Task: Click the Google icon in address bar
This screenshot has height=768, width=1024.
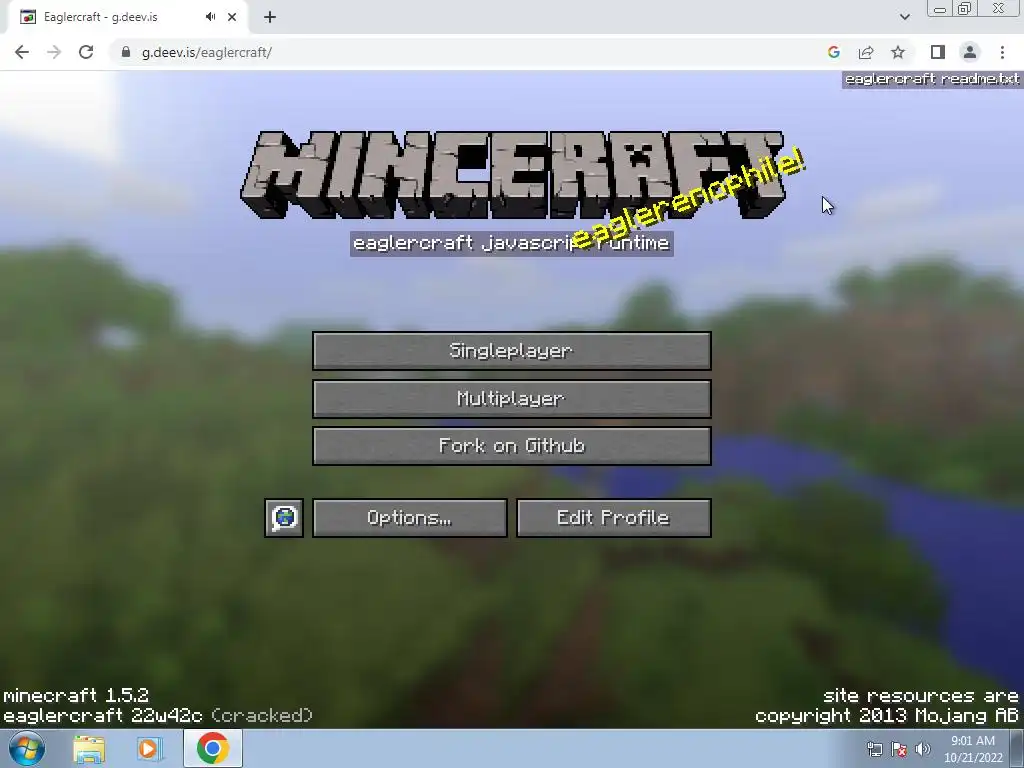Action: (x=833, y=52)
